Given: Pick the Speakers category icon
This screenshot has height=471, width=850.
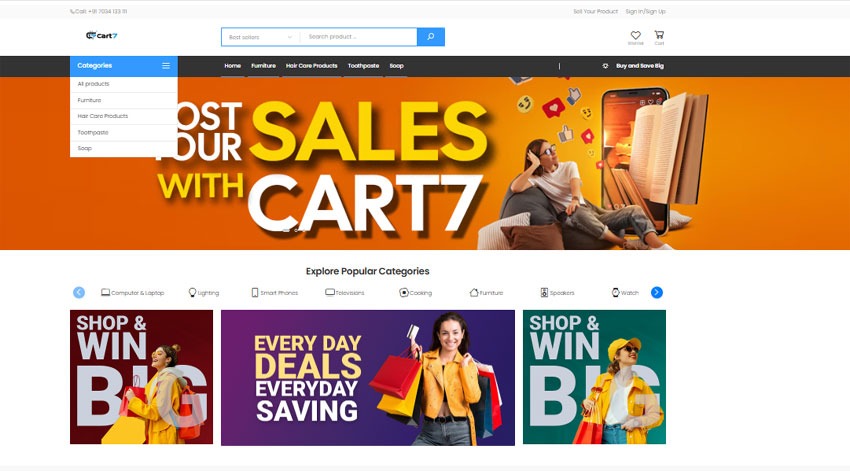Looking at the screenshot, I should (x=544, y=293).
